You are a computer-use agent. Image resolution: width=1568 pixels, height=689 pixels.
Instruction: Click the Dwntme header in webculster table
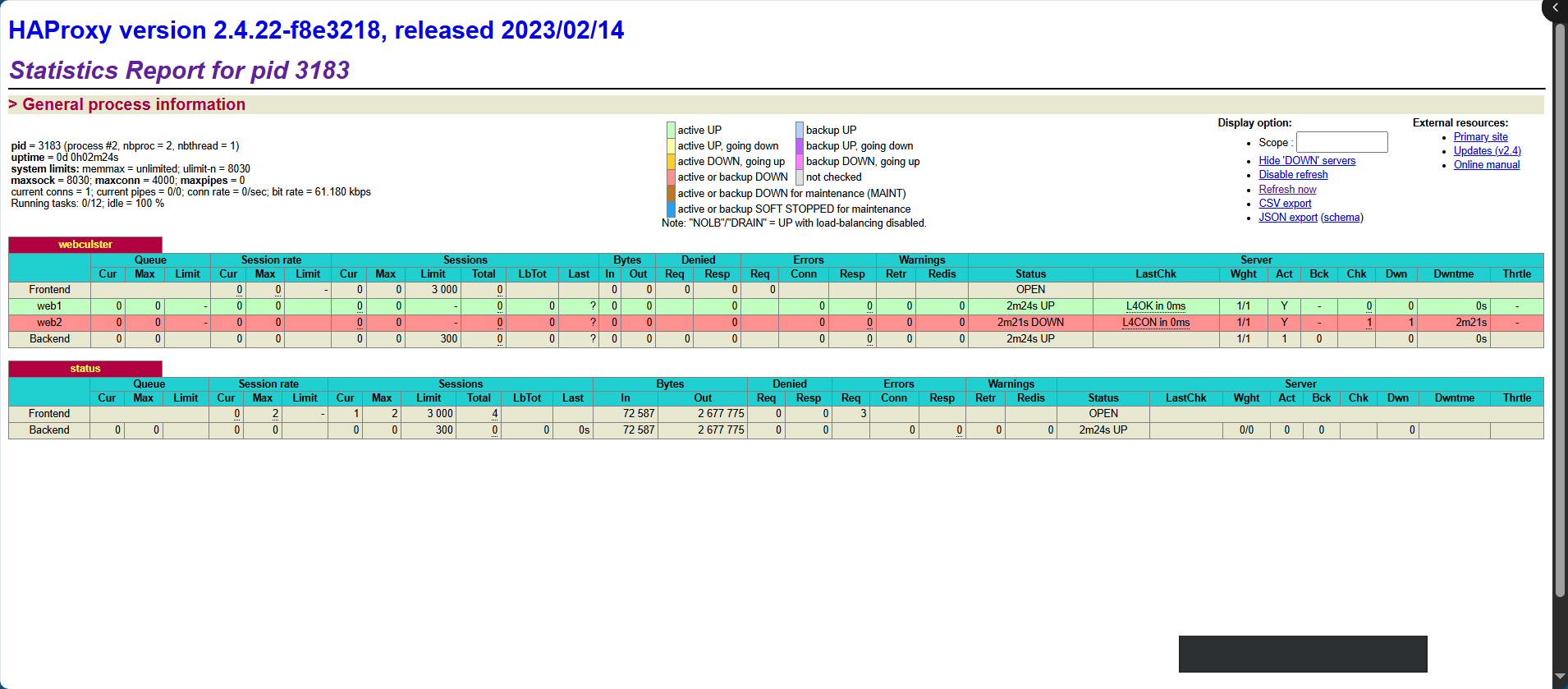(x=1453, y=274)
